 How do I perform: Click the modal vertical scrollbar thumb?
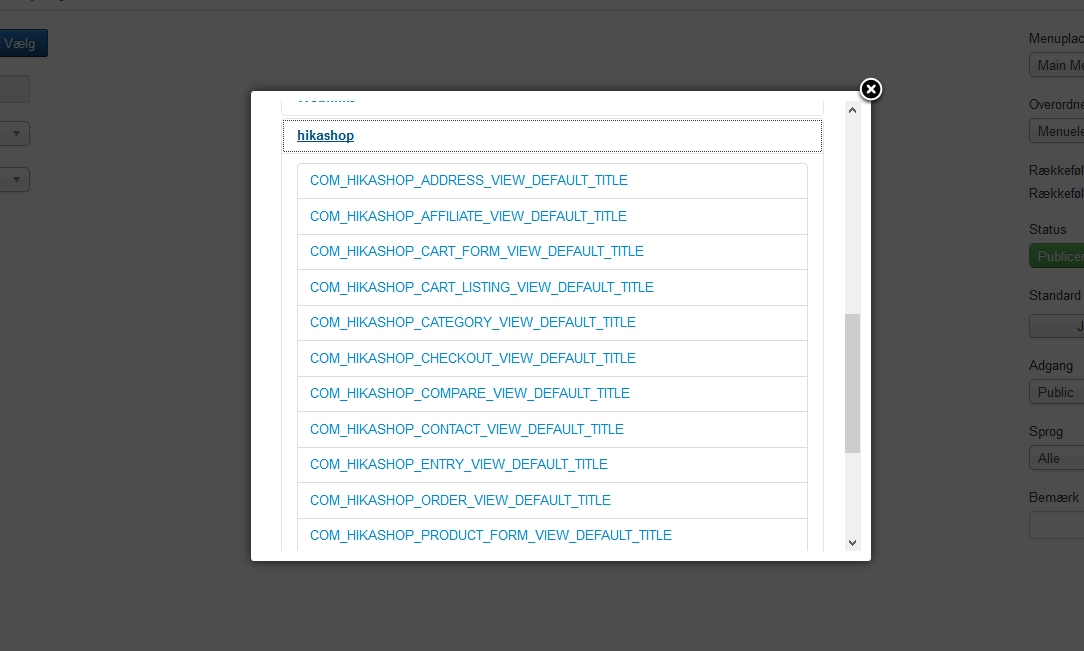(852, 384)
